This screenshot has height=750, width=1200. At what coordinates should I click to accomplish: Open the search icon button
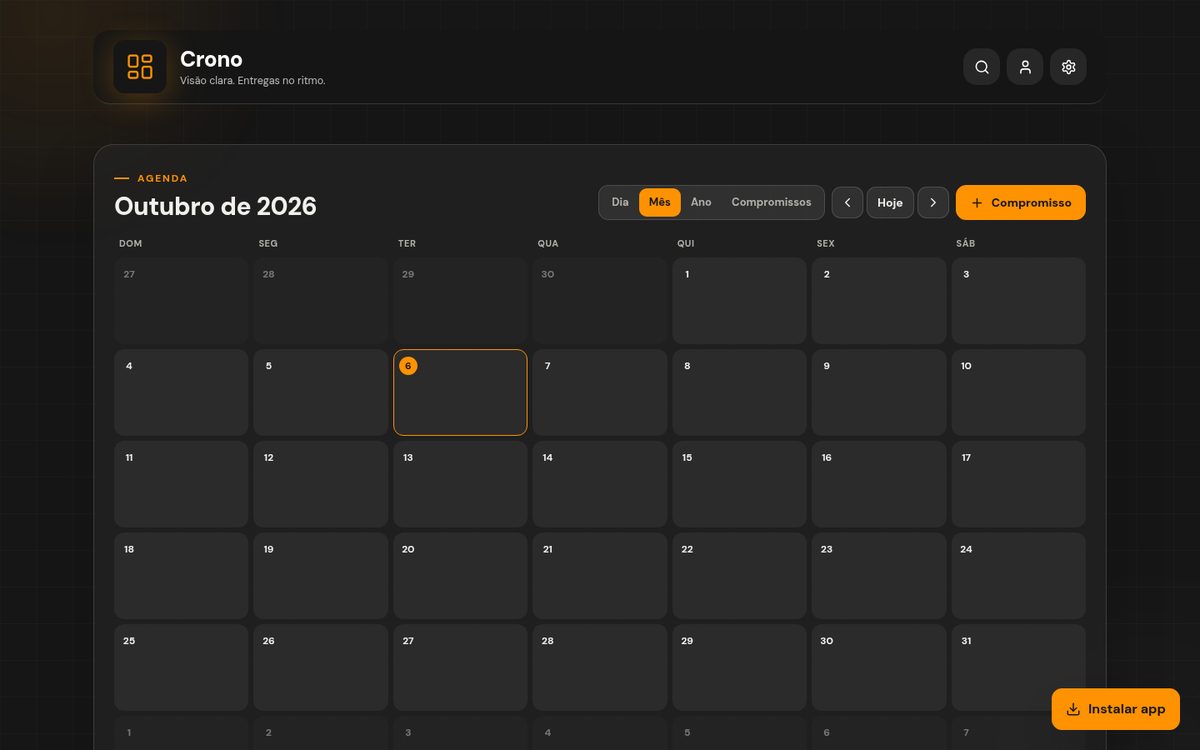(x=982, y=67)
